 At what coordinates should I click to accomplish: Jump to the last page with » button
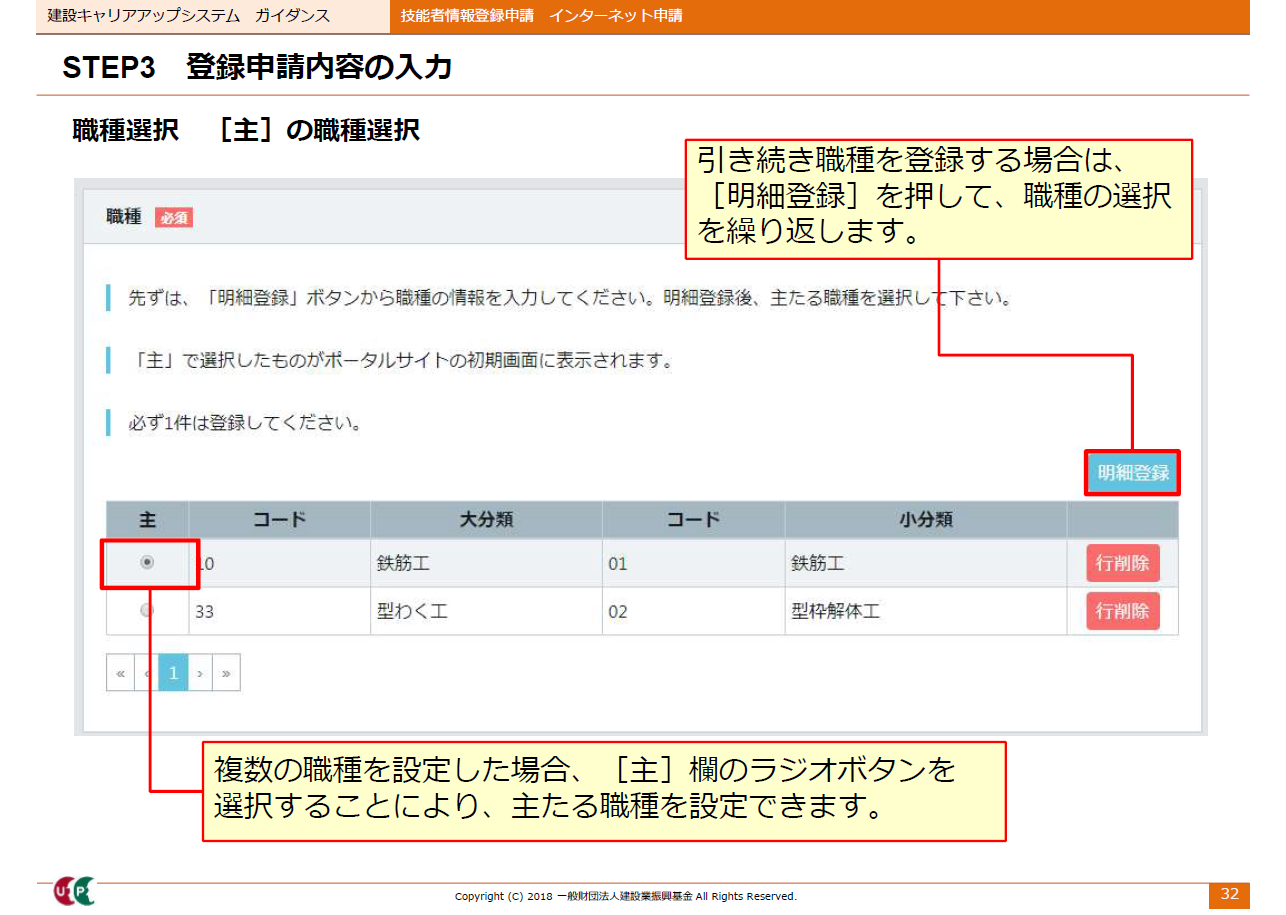[x=227, y=674]
